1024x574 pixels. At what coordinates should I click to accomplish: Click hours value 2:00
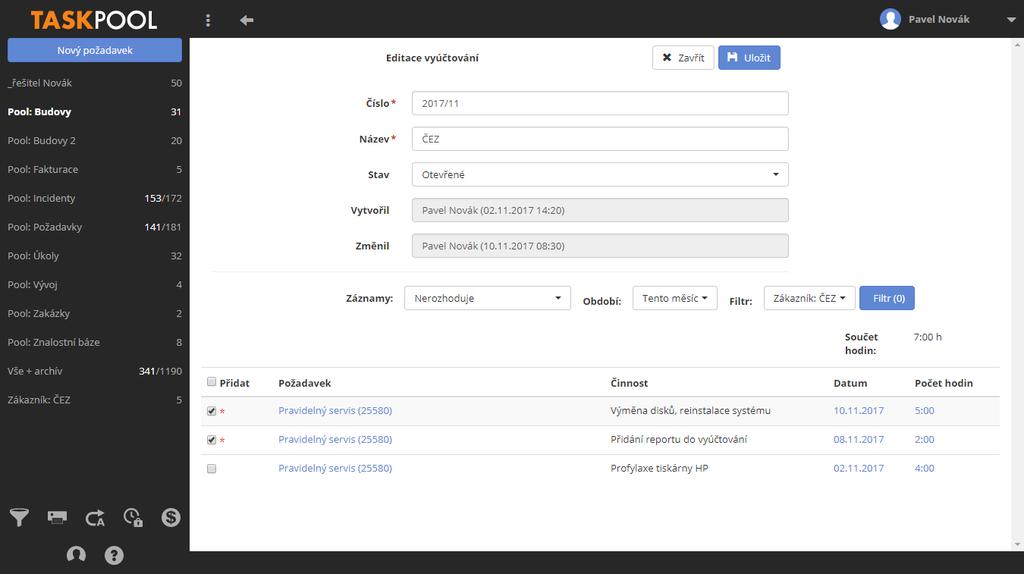924,439
